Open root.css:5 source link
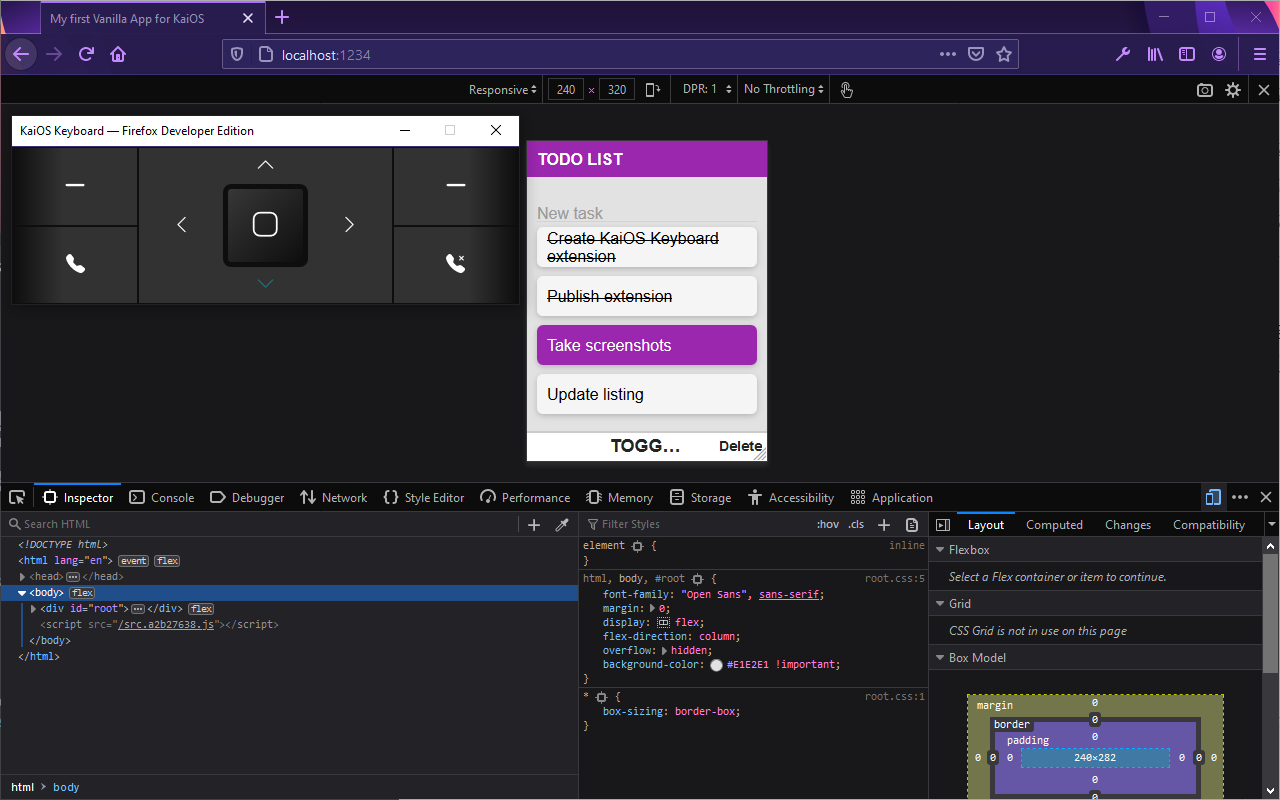This screenshot has width=1280, height=800. point(895,578)
